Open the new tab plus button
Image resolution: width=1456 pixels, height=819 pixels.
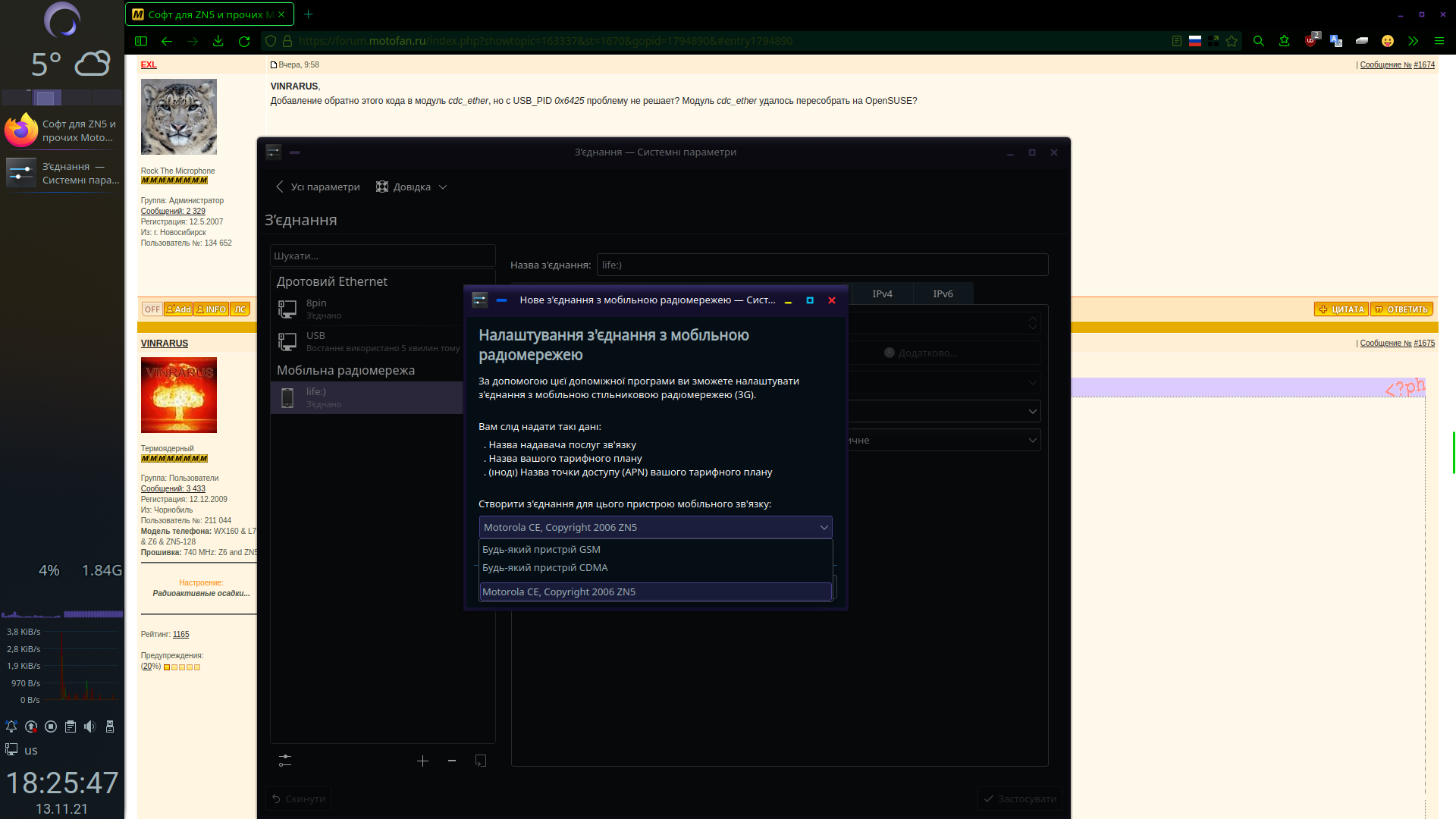pos(308,14)
